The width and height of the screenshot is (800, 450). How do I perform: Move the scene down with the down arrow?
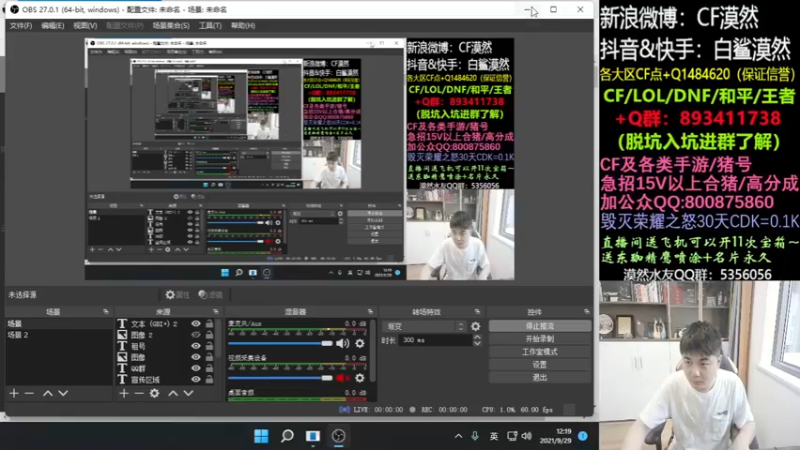coord(63,393)
